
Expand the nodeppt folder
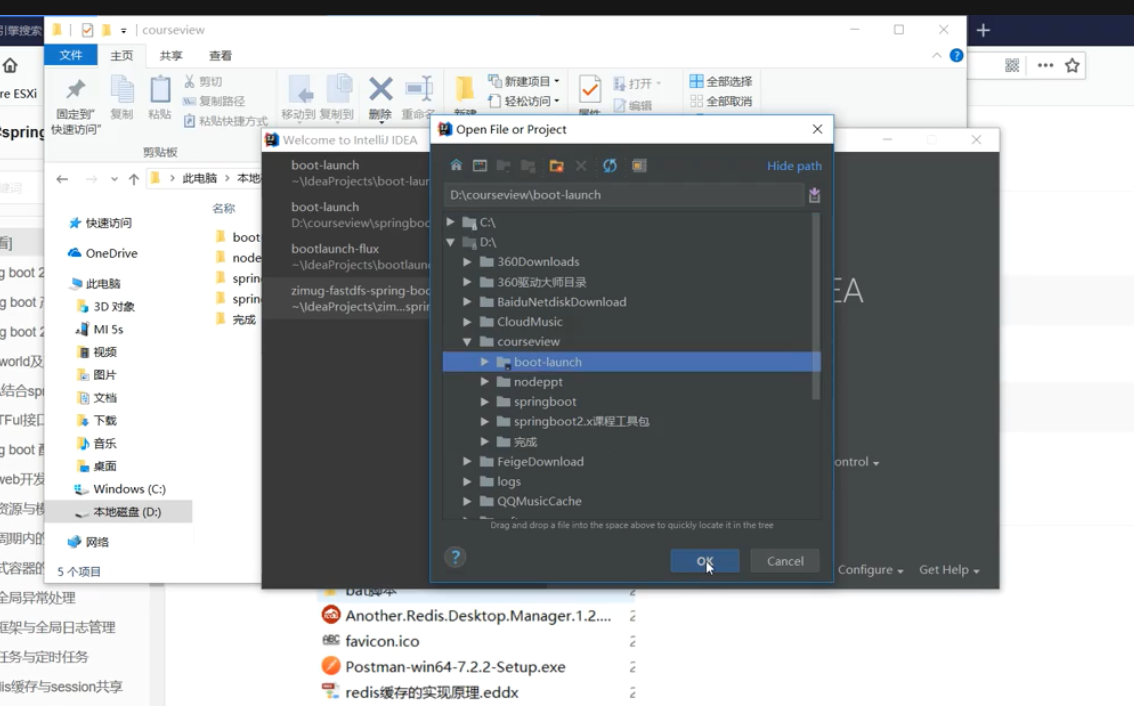point(485,381)
